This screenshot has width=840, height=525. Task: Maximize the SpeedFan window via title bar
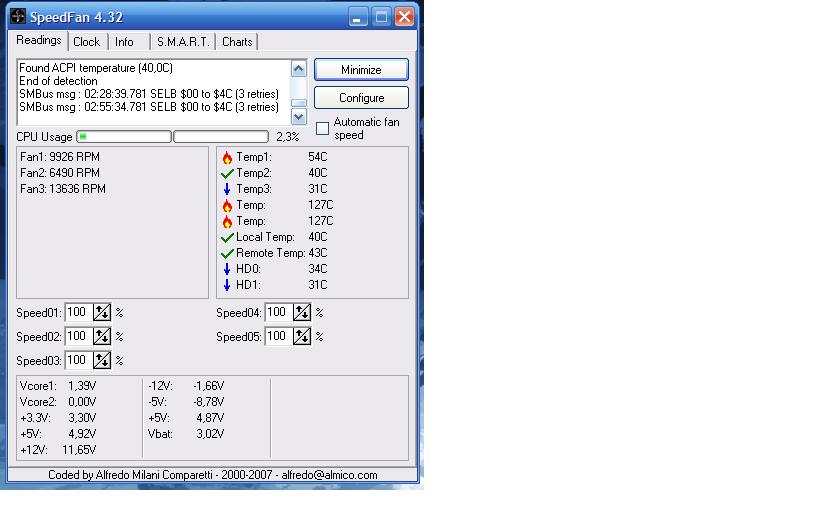click(x=381, y=17)
